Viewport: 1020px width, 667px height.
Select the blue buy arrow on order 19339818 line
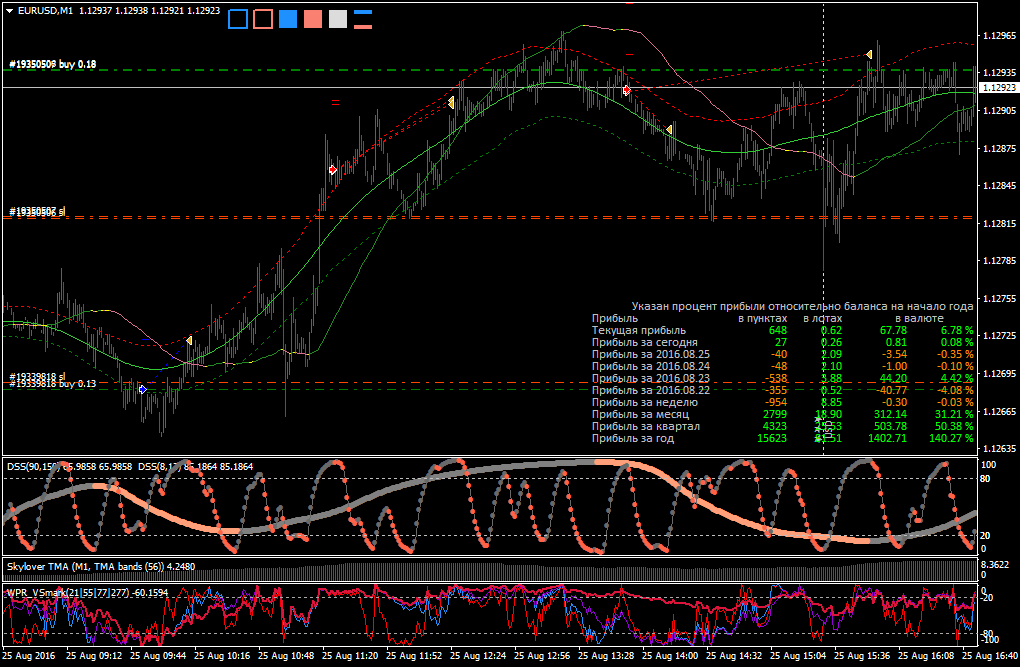(142, 389)
